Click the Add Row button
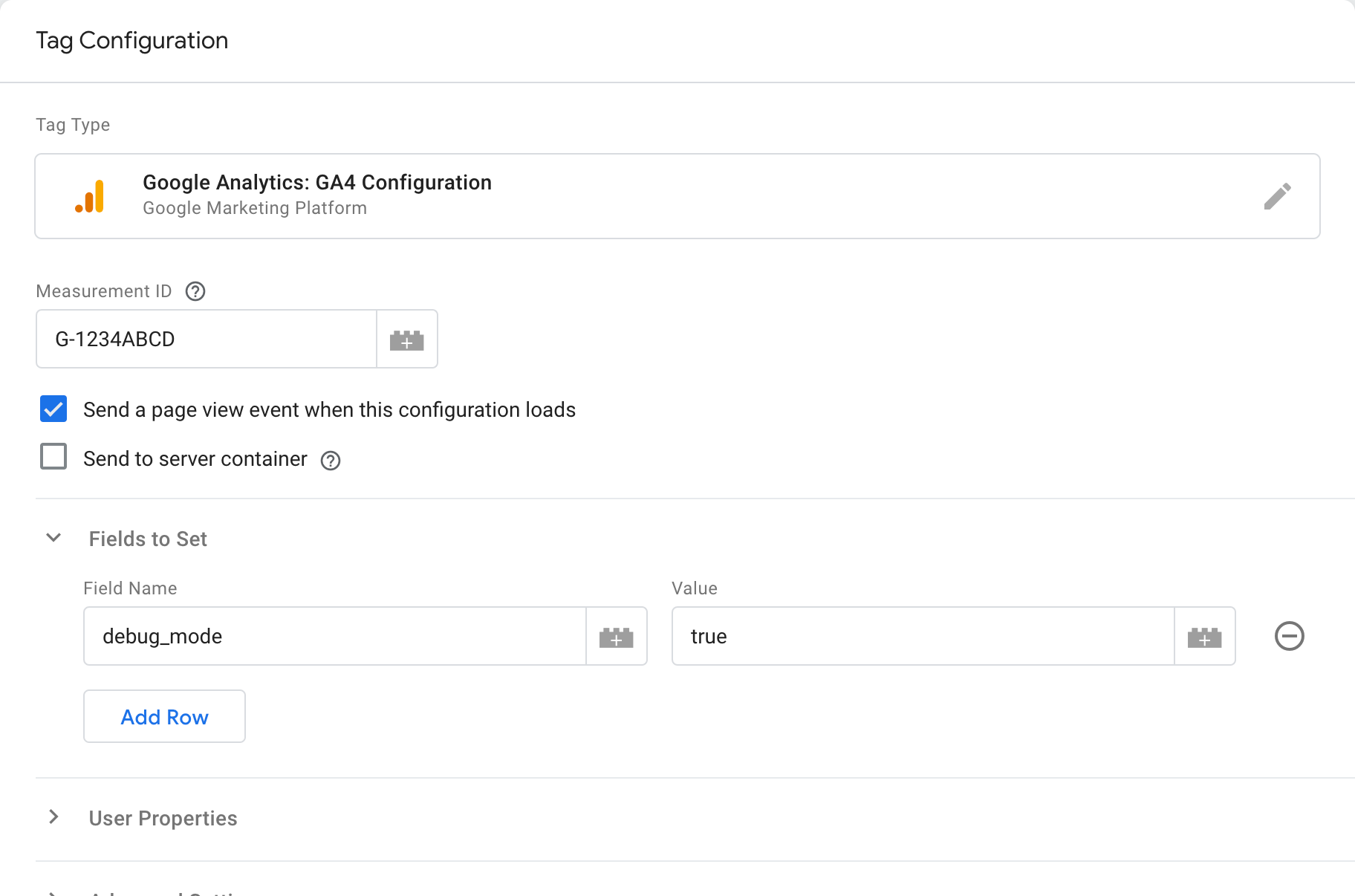 (x=164, y=716)
